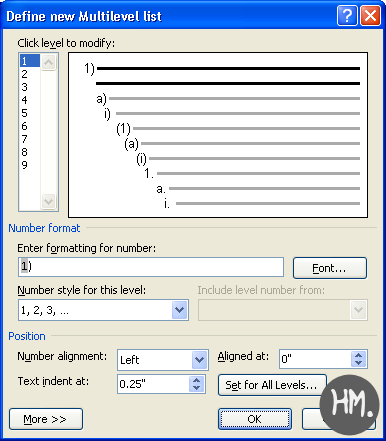The height and width of the screenshot is (441, 386).
Task: Open the Number style for this level dropdown
Action: (180, 310)
